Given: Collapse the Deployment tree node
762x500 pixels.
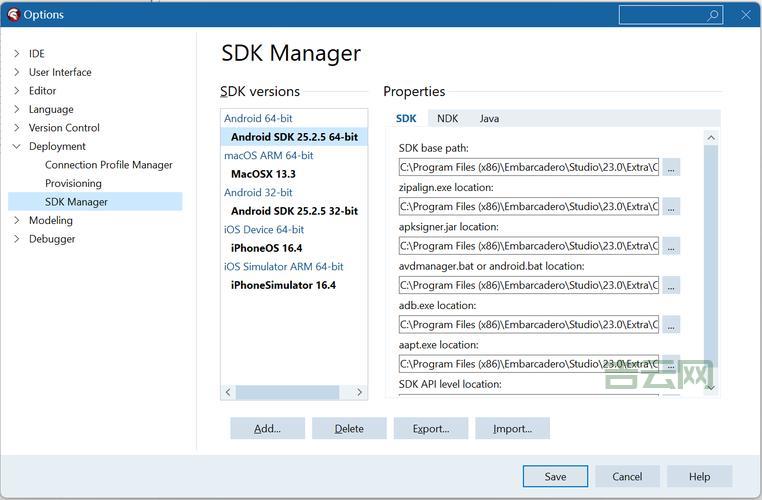Looking at the screenshot, I should (16, 146).
